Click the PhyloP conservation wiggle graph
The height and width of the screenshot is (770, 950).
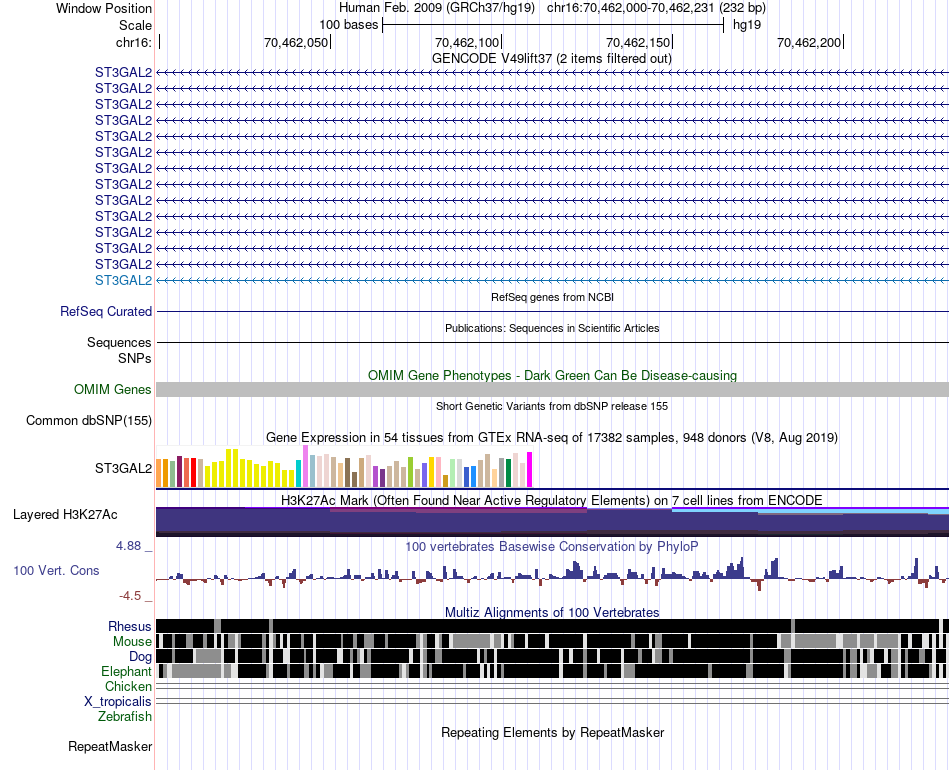(552, 573)
